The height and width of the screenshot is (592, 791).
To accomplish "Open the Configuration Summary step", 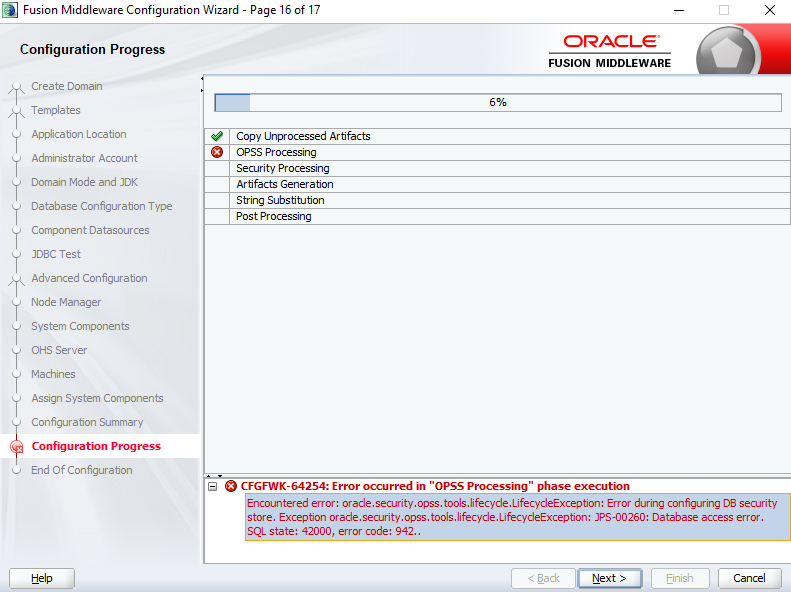I will 87,422.
